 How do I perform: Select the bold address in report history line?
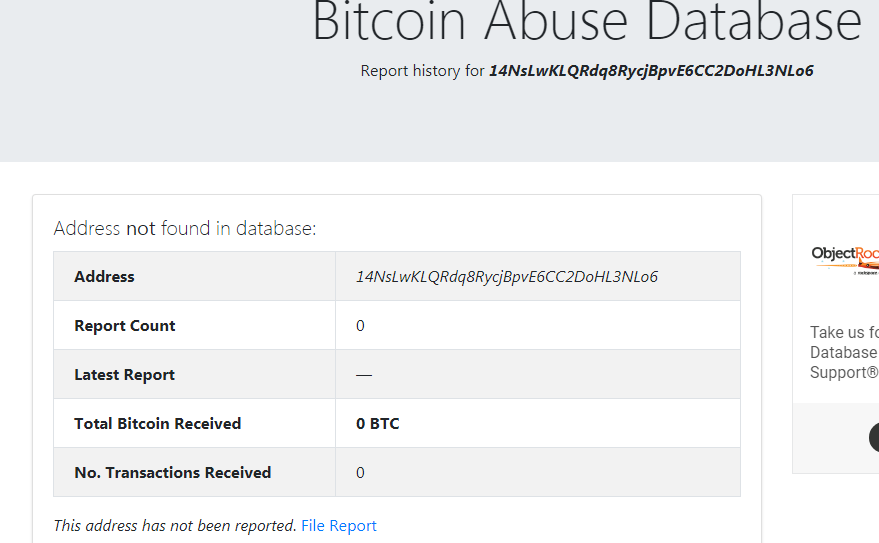click(x=651, y=71)
